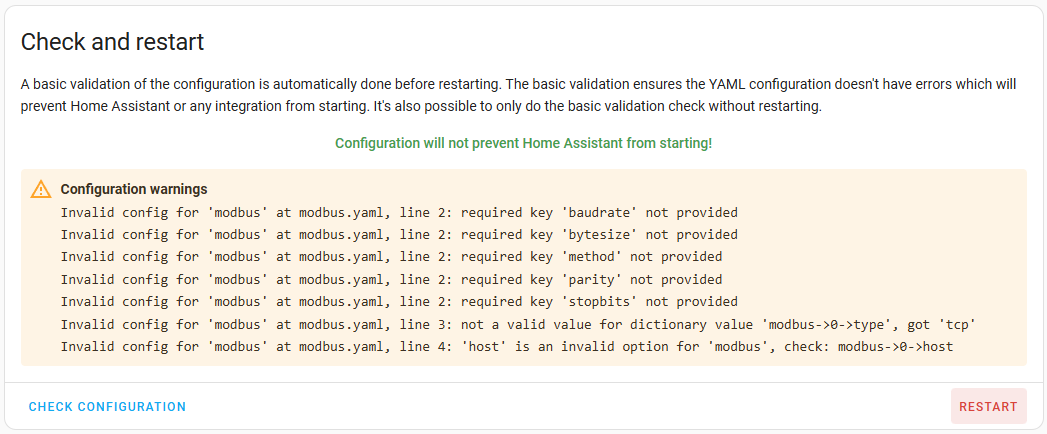The width and height of the screenshot is (1047, 434).
Task: Click the 'parity' not provided warning line
Action: coord(391,280)
